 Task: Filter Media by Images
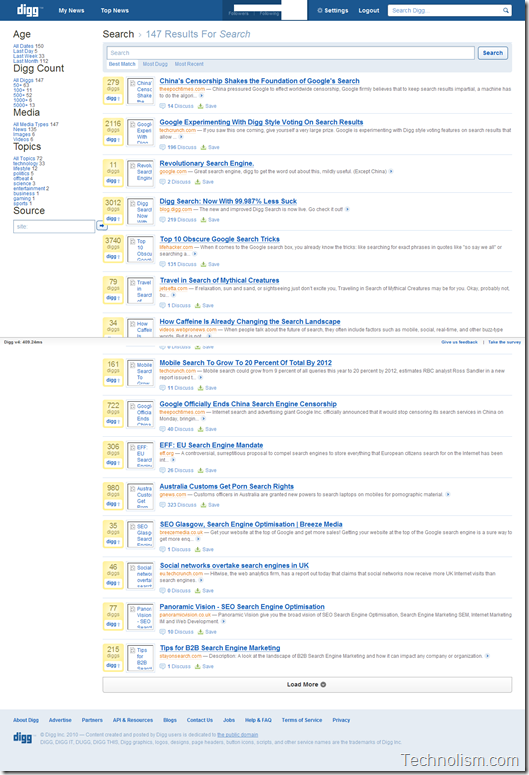coord(24,134)
